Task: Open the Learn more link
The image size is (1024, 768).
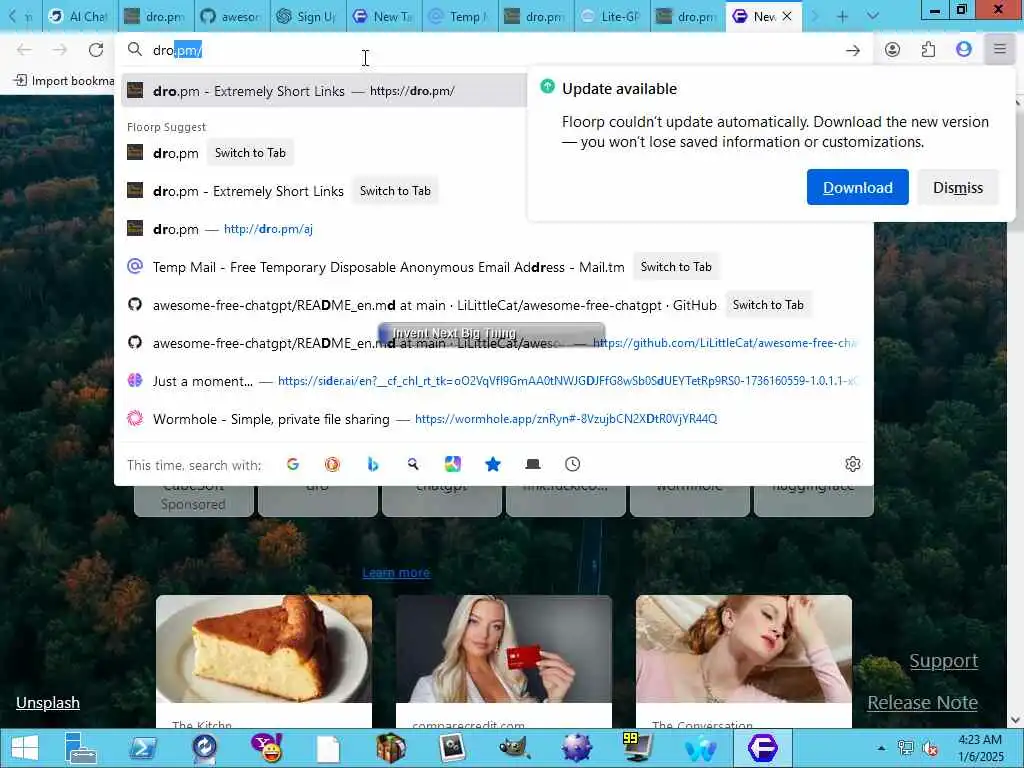Action: click(x=396, y=573)
